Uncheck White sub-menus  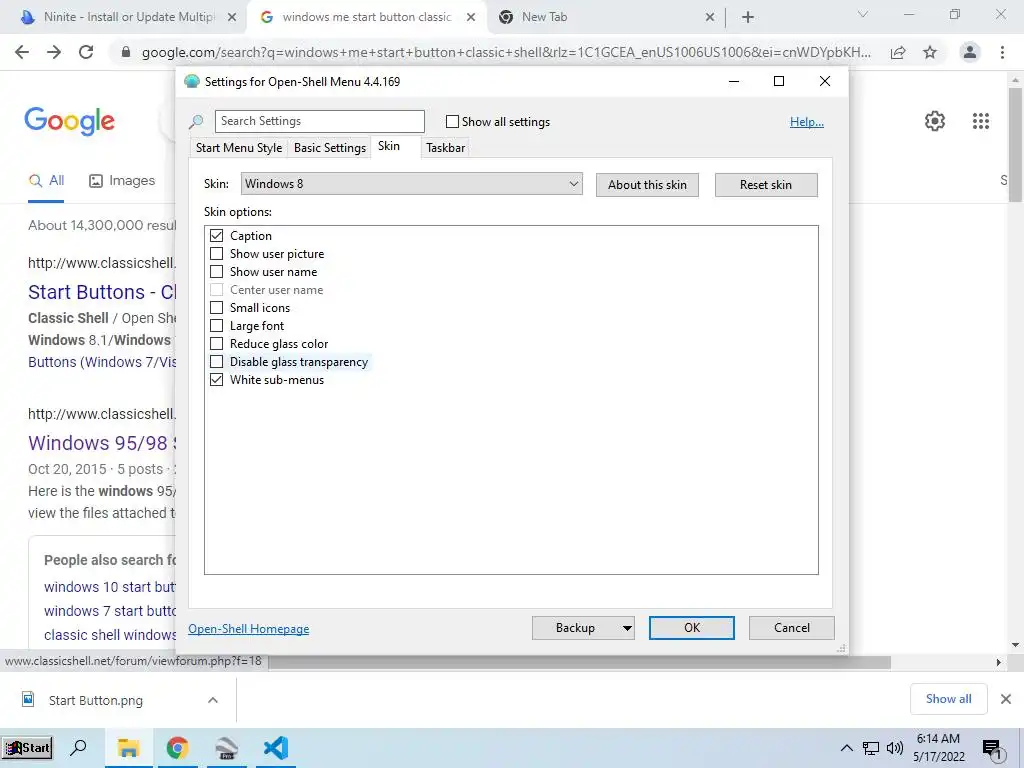pyautogui.click(x=217, y=379)
